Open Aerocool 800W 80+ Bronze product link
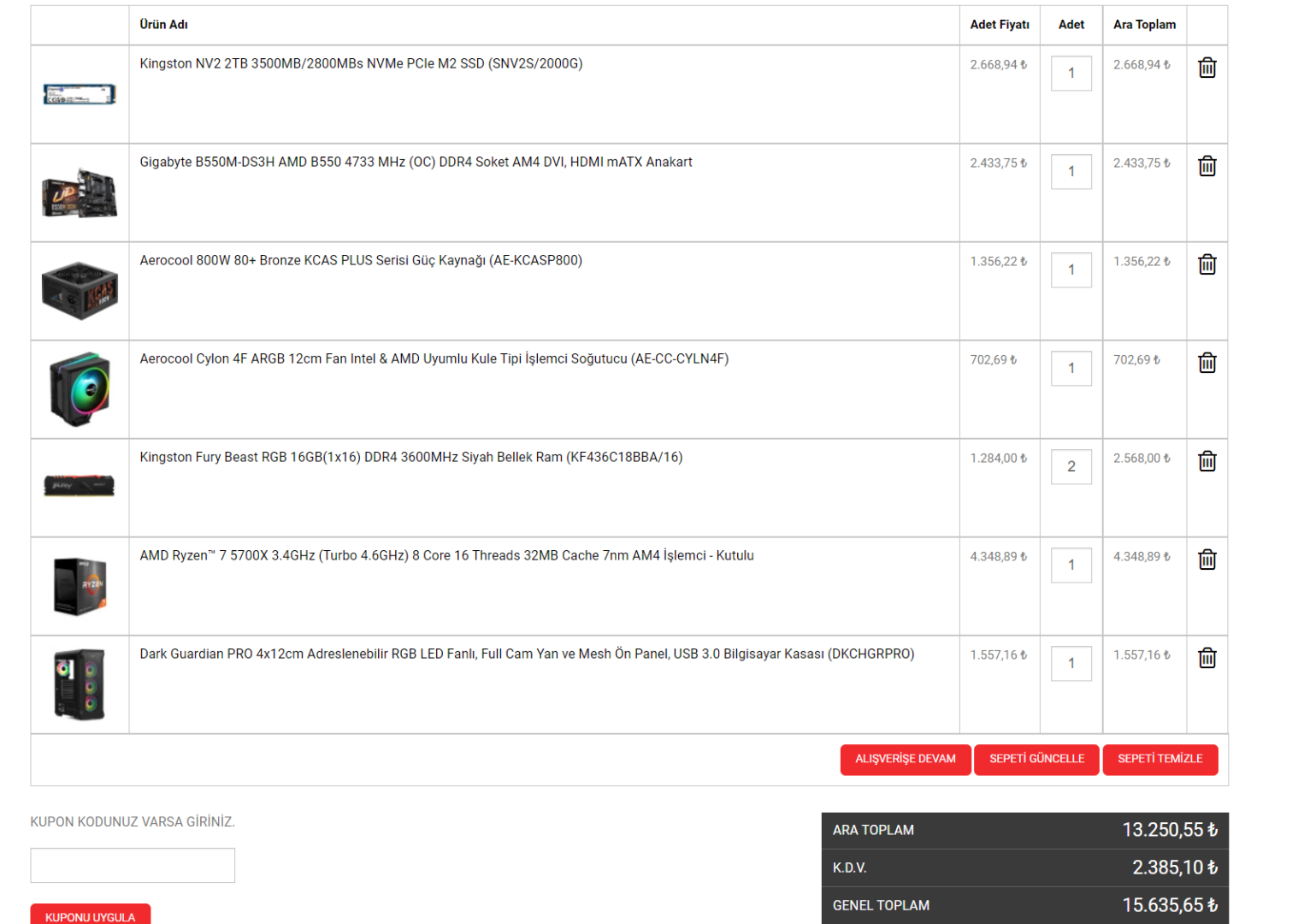Image resolution: width=1316 pixels, height=924 pixels. (361, 261)
